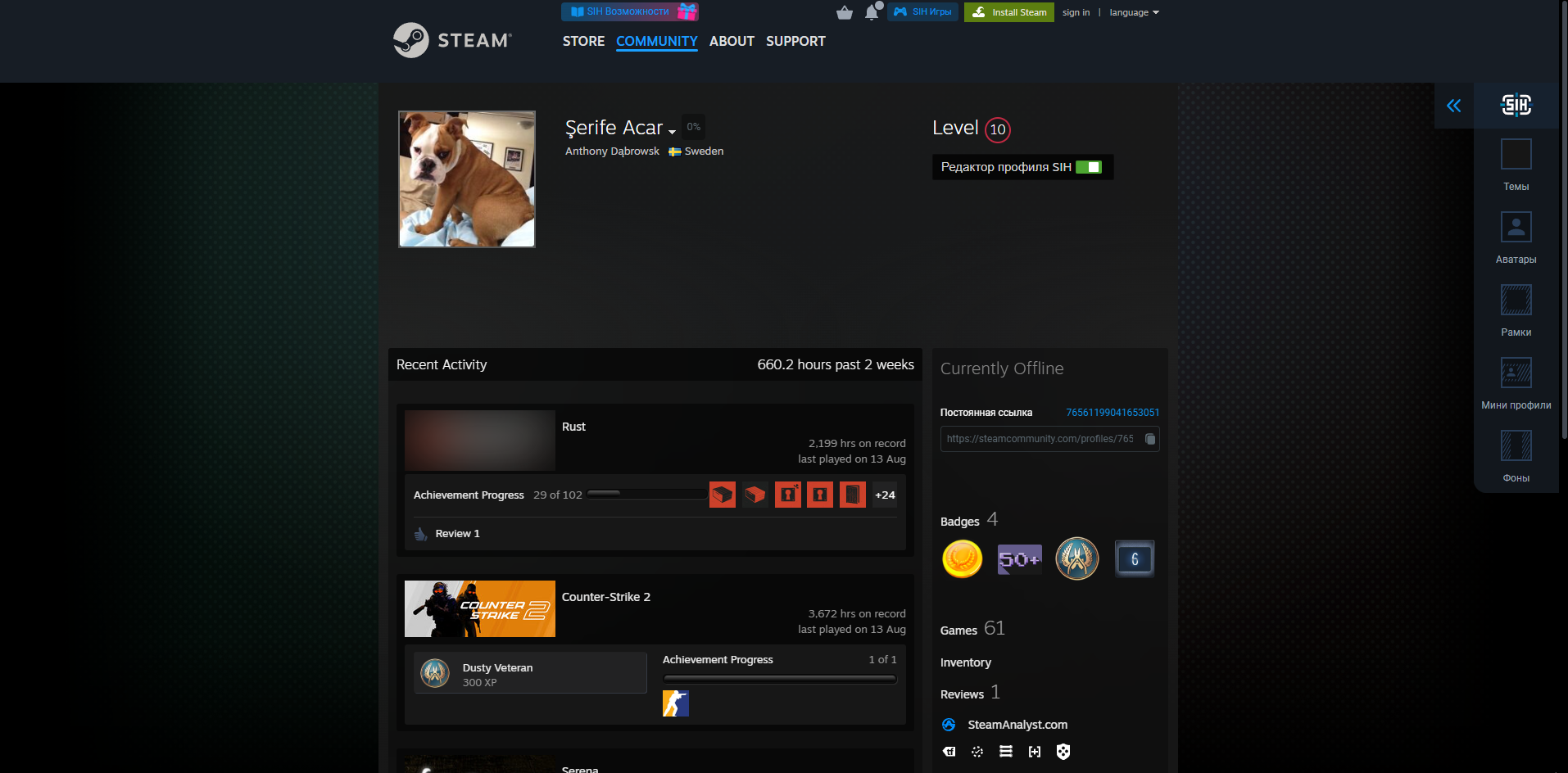Screen dimensions: 1568x773
Task: Click the gold coin badge
Action: (963, 559)
